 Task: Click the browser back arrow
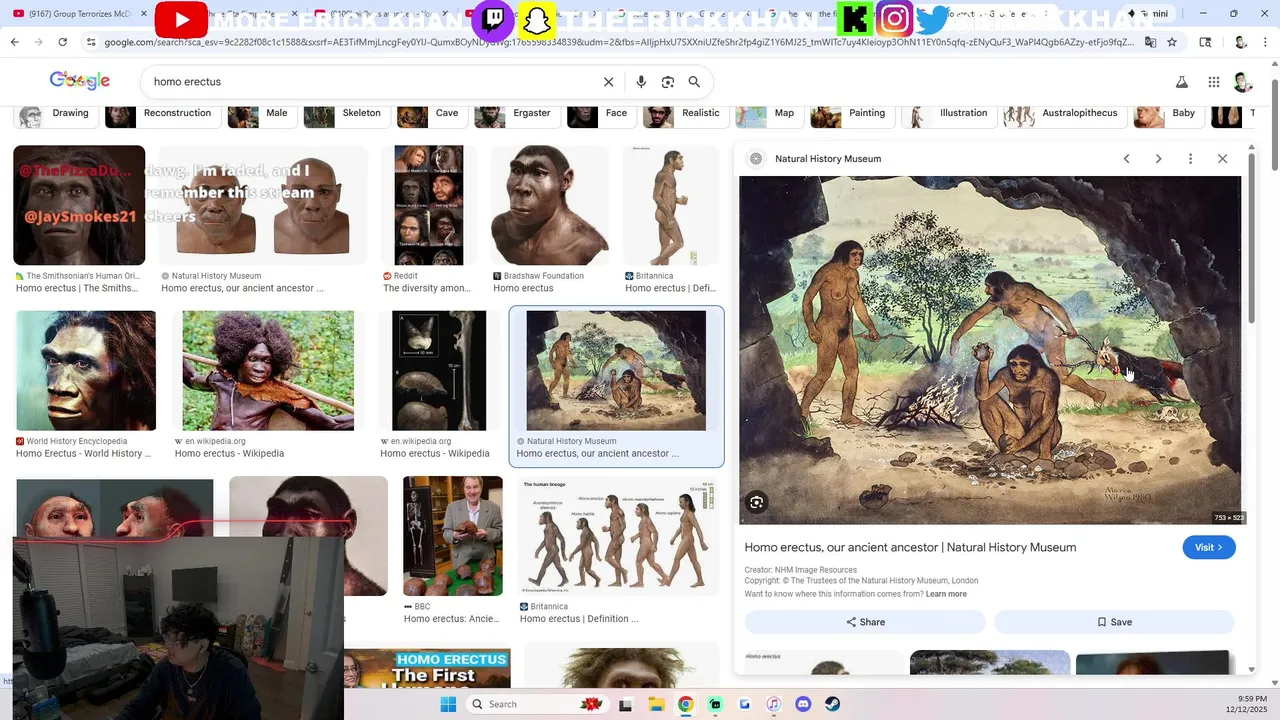[14, 42]
